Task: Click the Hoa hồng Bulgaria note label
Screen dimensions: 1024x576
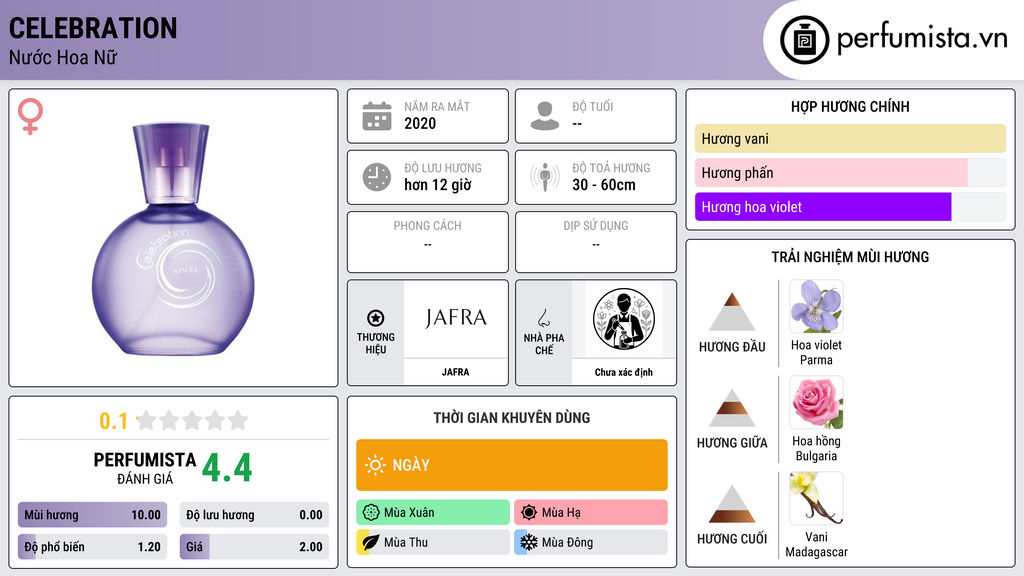Action: (816, 448)
